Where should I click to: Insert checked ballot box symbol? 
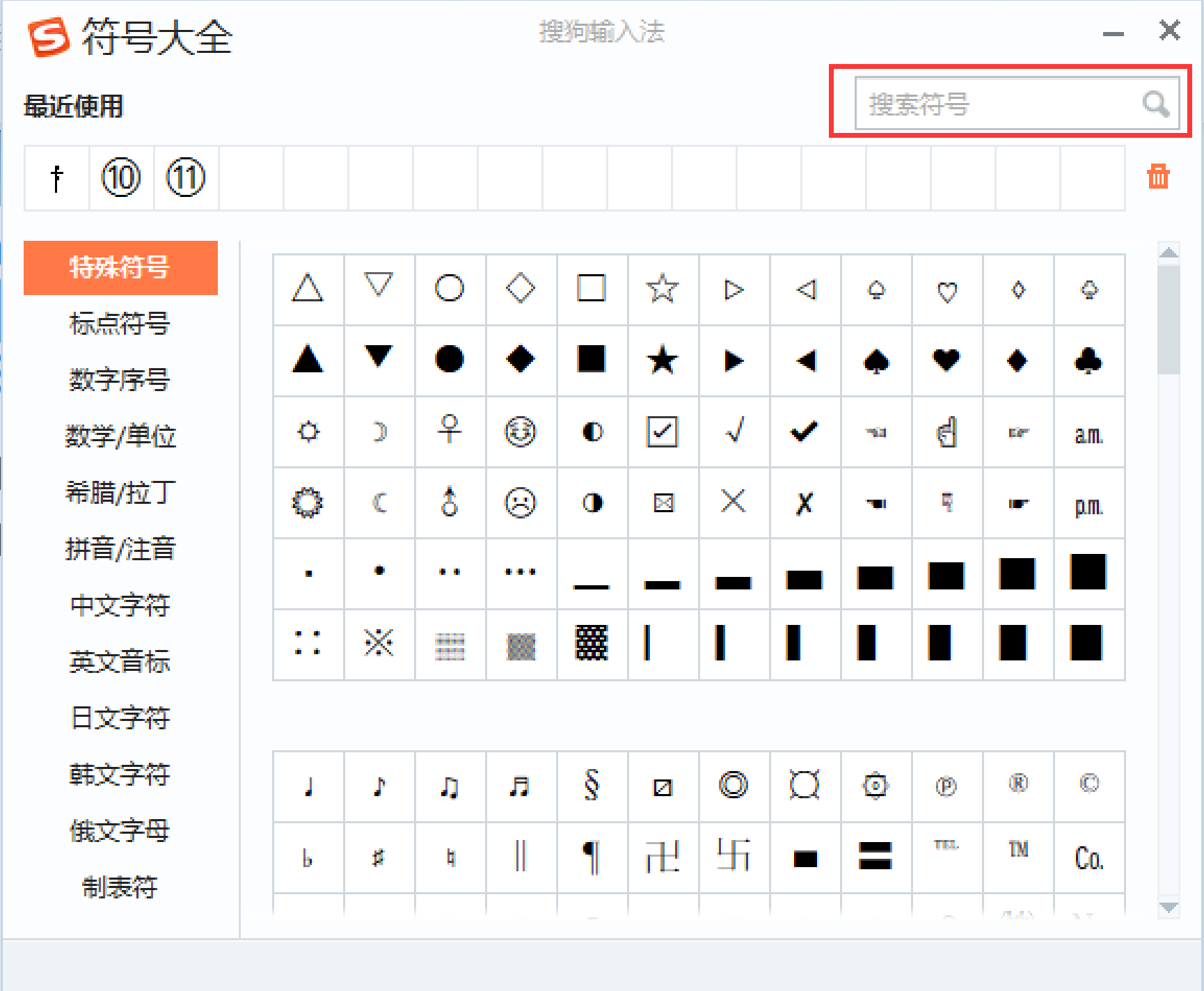tap(663, 432)
